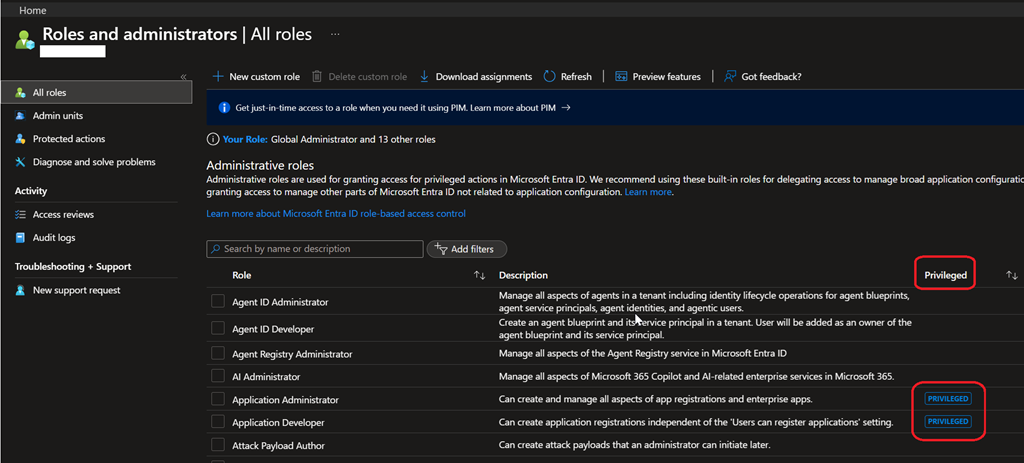Sort by Role column arrows
1024x463 pixels.
coord(479,275)
